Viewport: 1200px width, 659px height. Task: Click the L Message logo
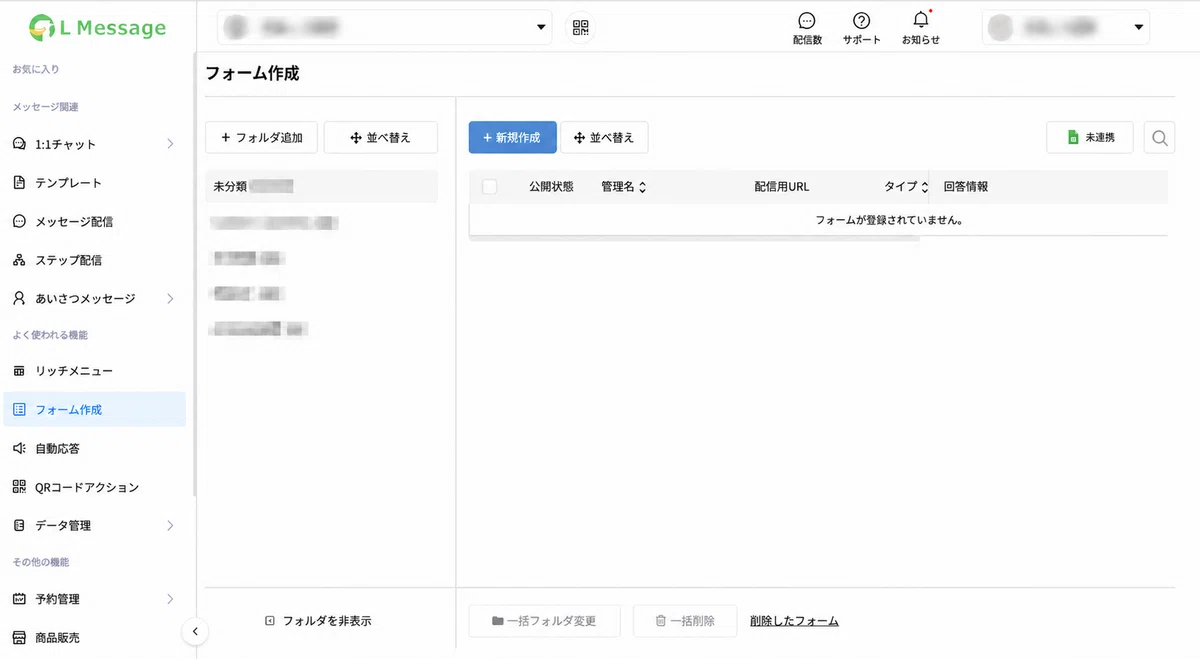97,27
